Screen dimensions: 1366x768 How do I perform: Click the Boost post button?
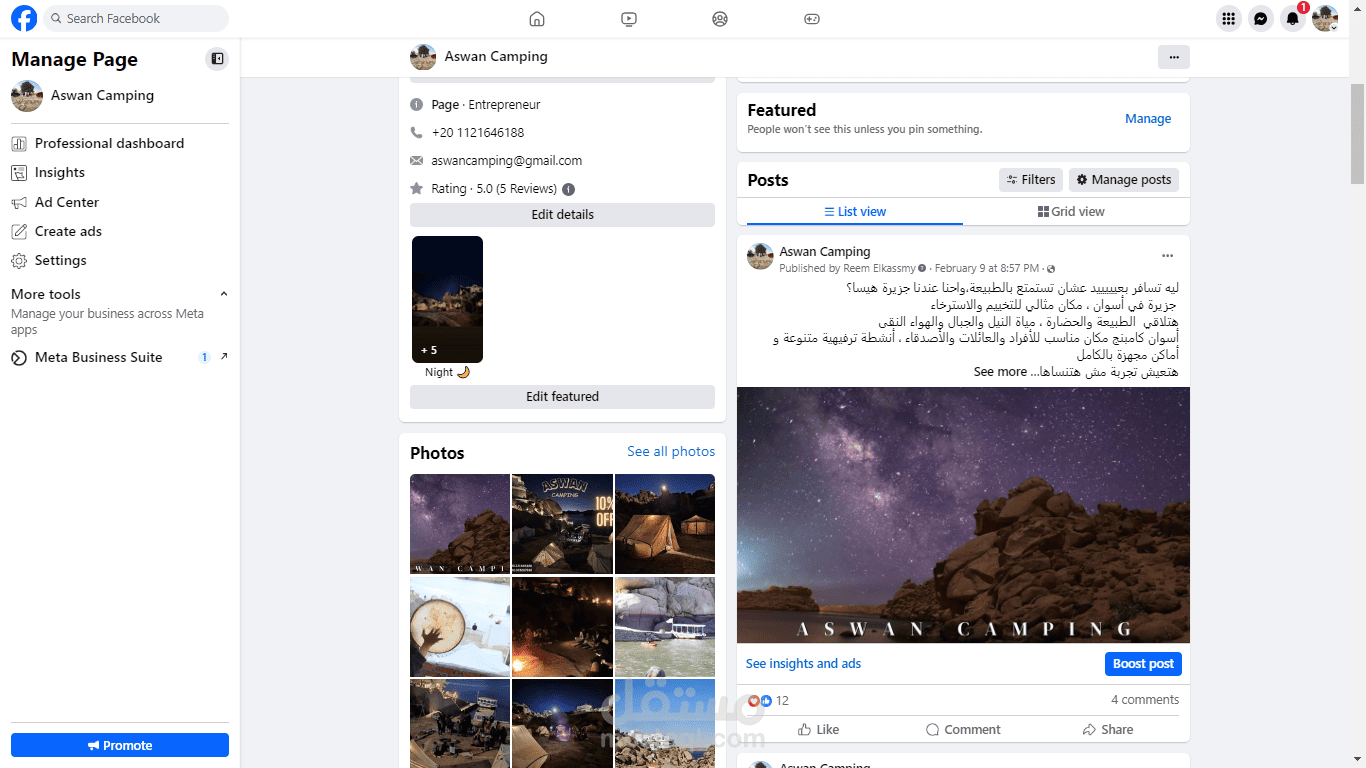[x=1143, y=664]
